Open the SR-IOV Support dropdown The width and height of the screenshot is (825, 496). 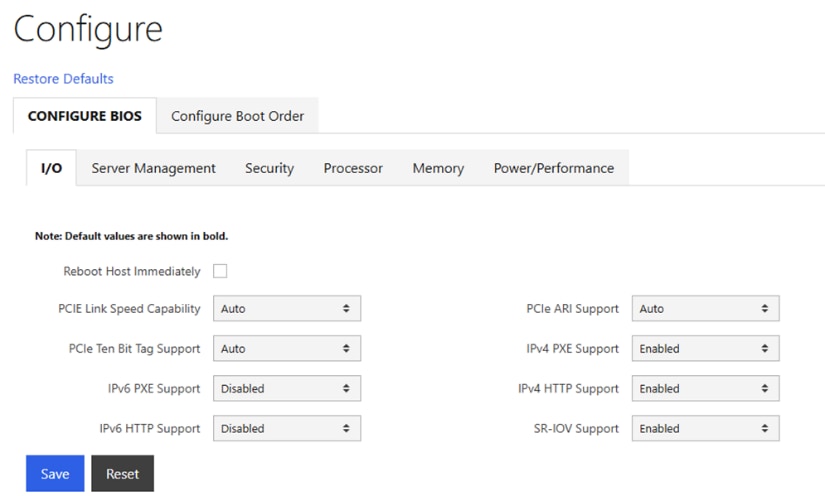click(x=705, y=429)
